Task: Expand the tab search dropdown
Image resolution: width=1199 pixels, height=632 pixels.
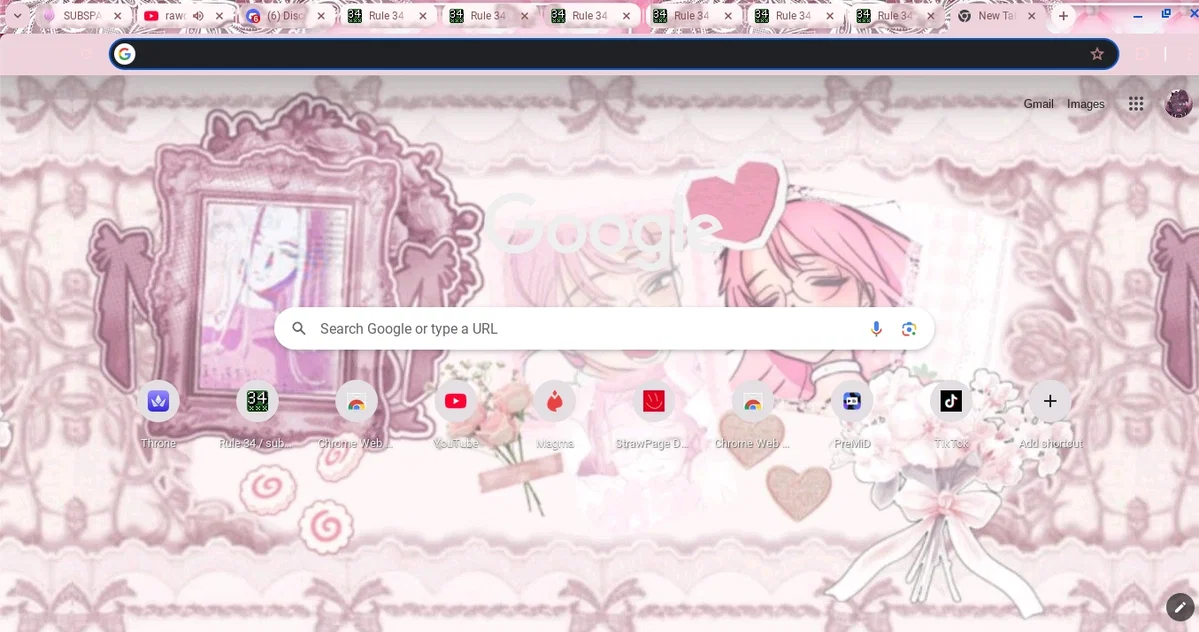Action: tap(17, 15)
